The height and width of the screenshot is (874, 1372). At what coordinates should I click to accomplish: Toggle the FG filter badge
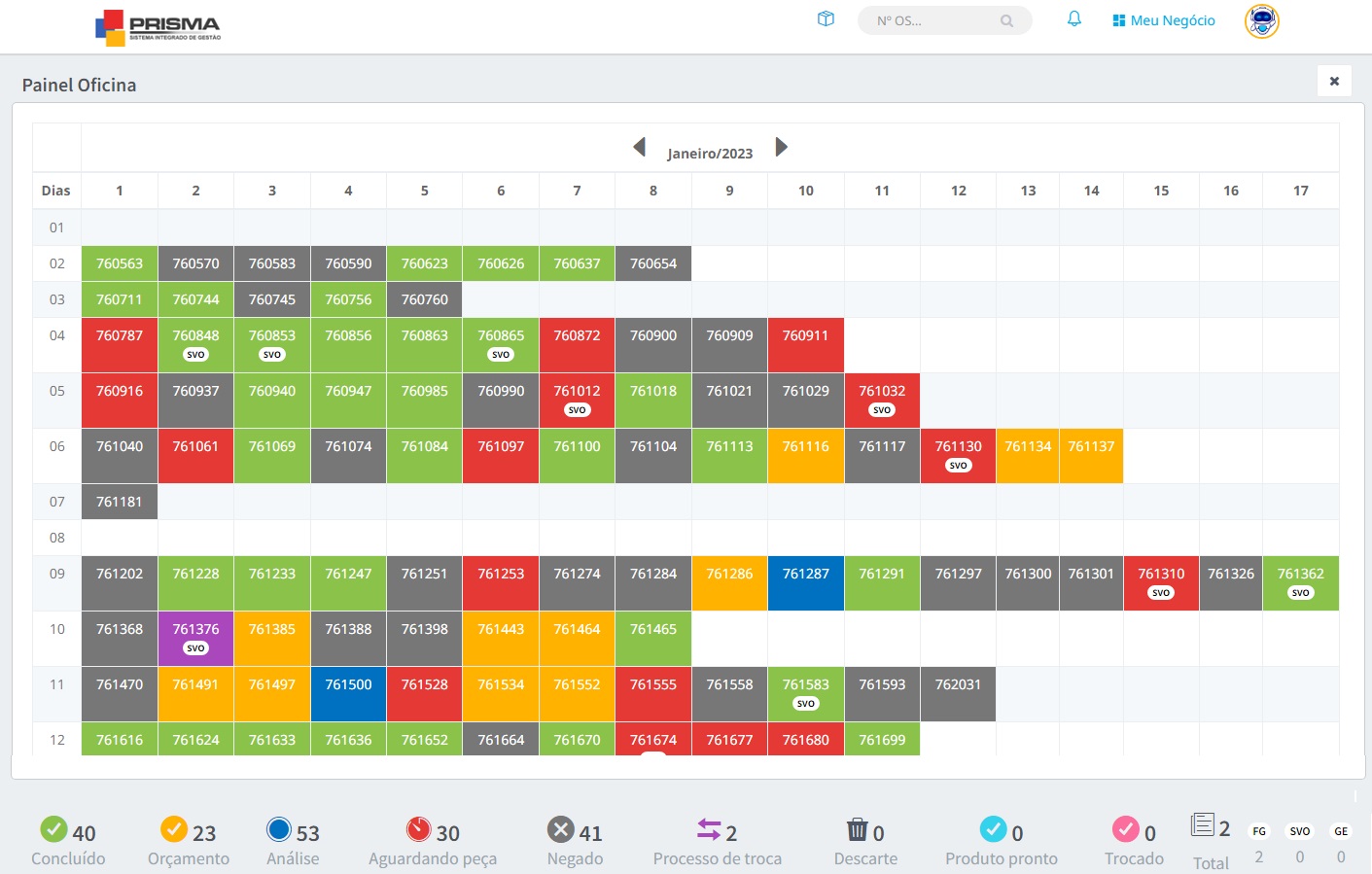click(x=1259, y=831)
